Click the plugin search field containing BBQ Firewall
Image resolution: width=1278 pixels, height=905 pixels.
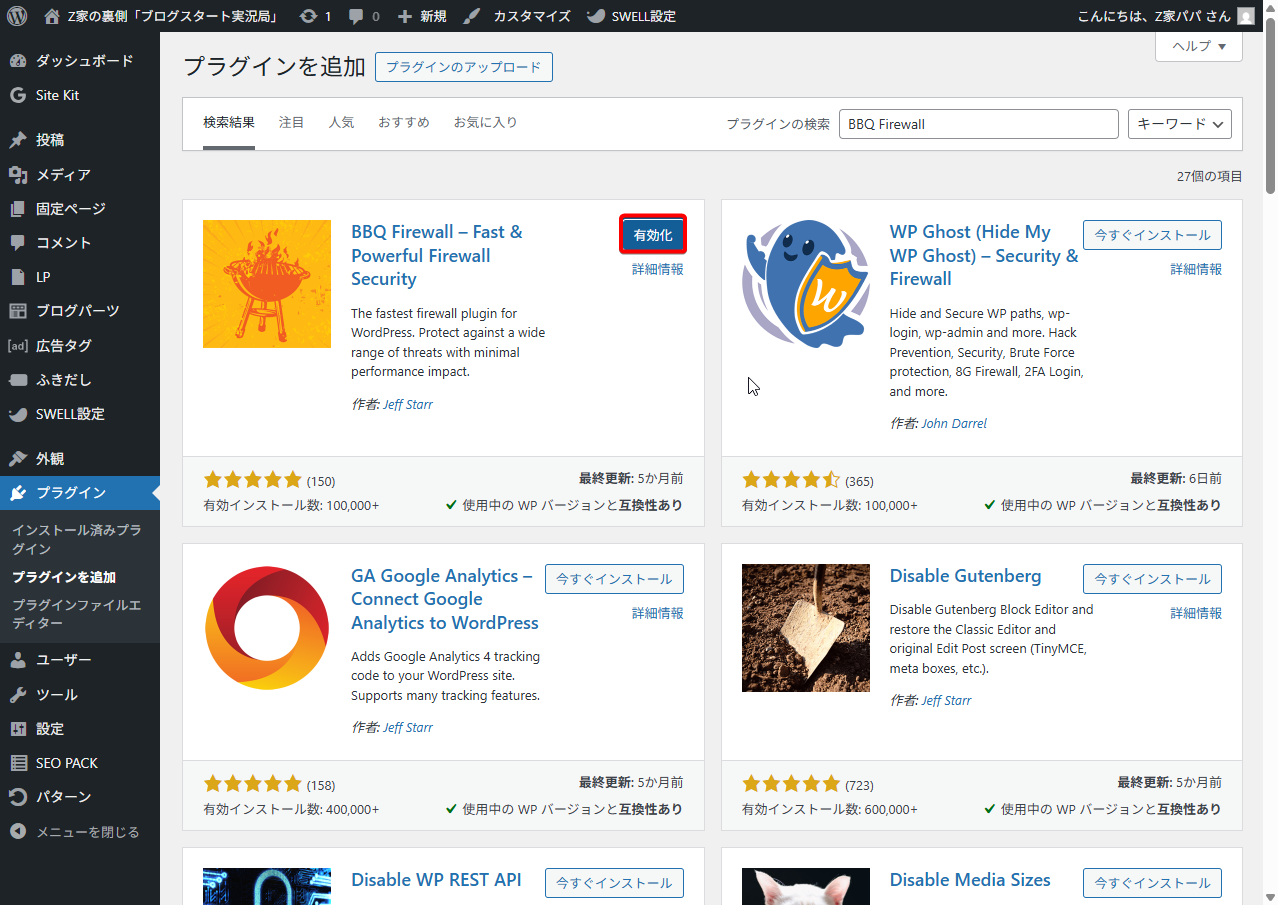(978, 124)
